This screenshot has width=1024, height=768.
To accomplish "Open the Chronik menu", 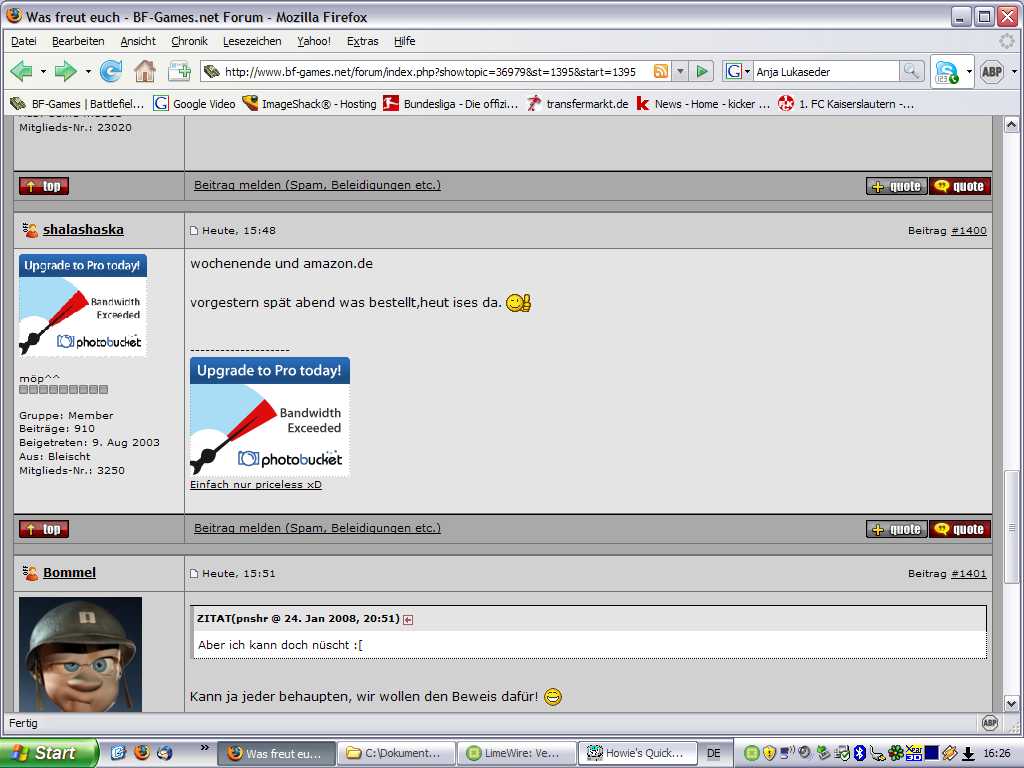I will [x=189, y=41].
